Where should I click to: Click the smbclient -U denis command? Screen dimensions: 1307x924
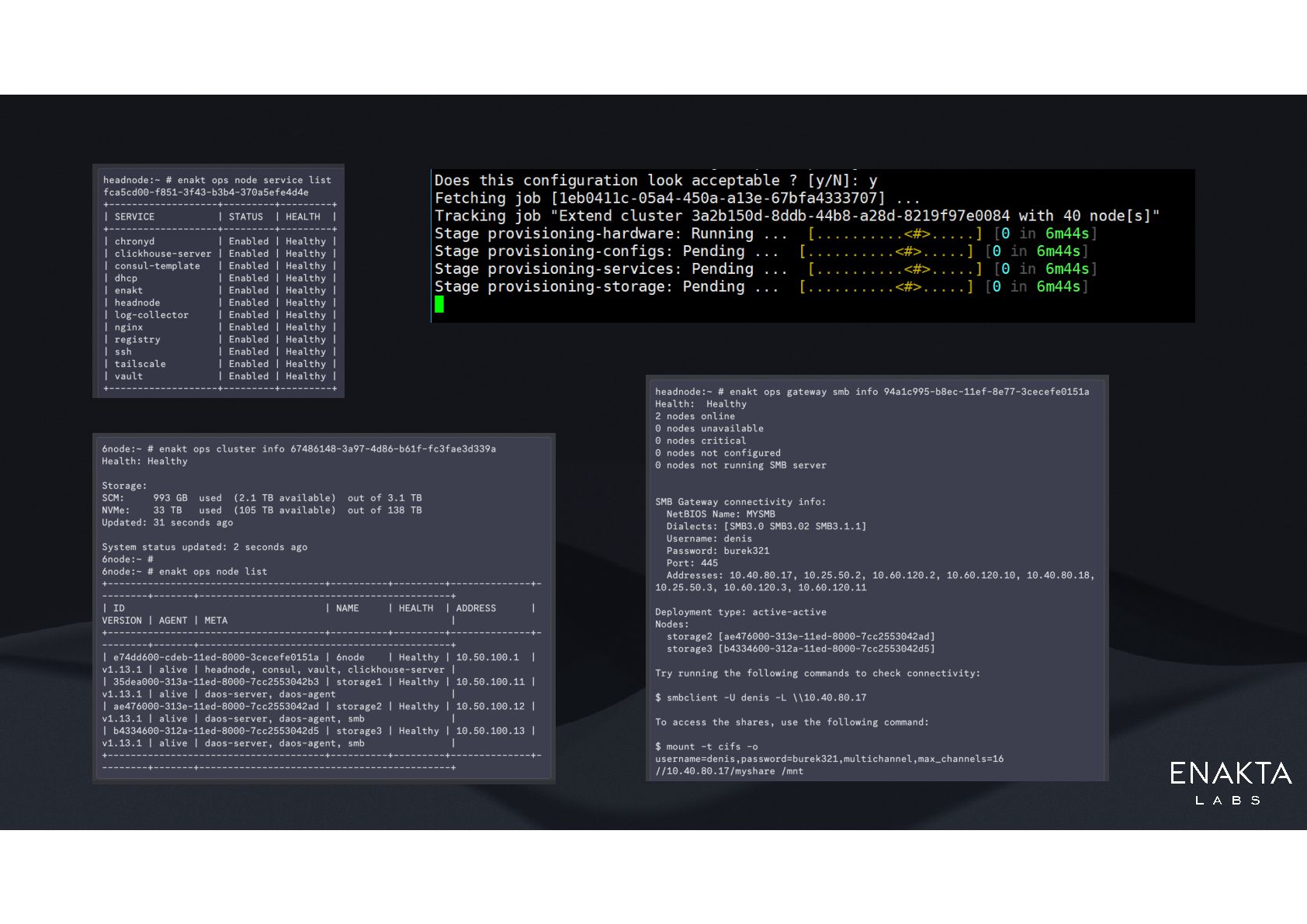761,698
